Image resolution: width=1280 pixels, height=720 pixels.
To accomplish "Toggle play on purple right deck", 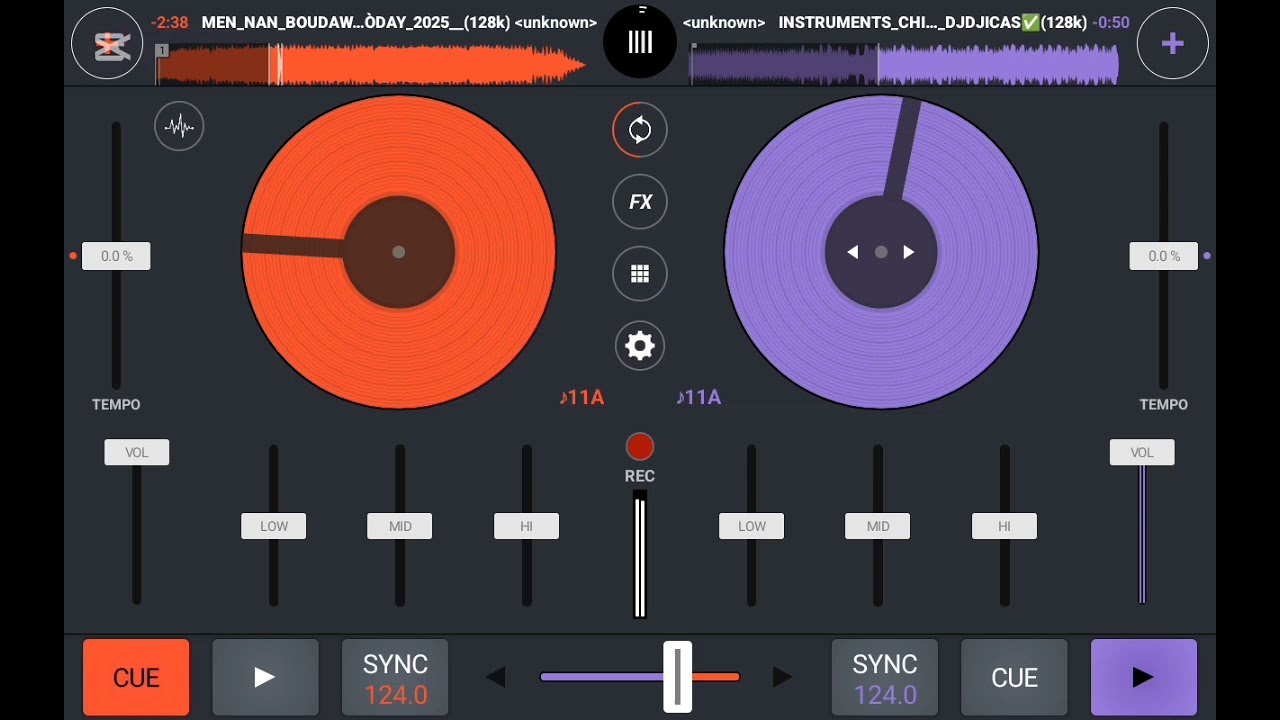I will coord(1143,677).
